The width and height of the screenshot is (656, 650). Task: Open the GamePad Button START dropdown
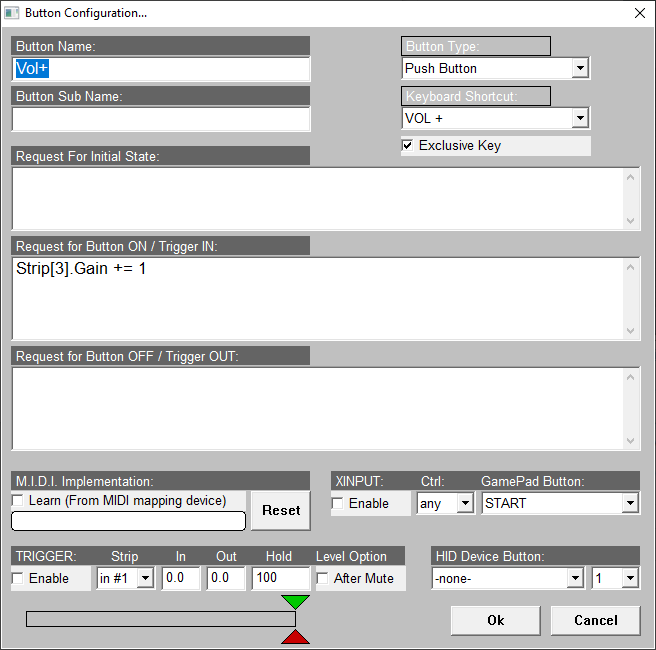630,503
